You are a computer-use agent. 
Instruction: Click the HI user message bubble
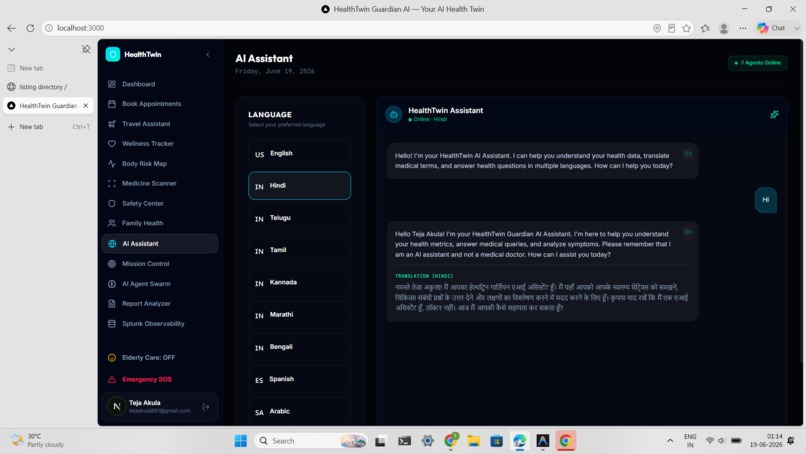coord(765,199)
